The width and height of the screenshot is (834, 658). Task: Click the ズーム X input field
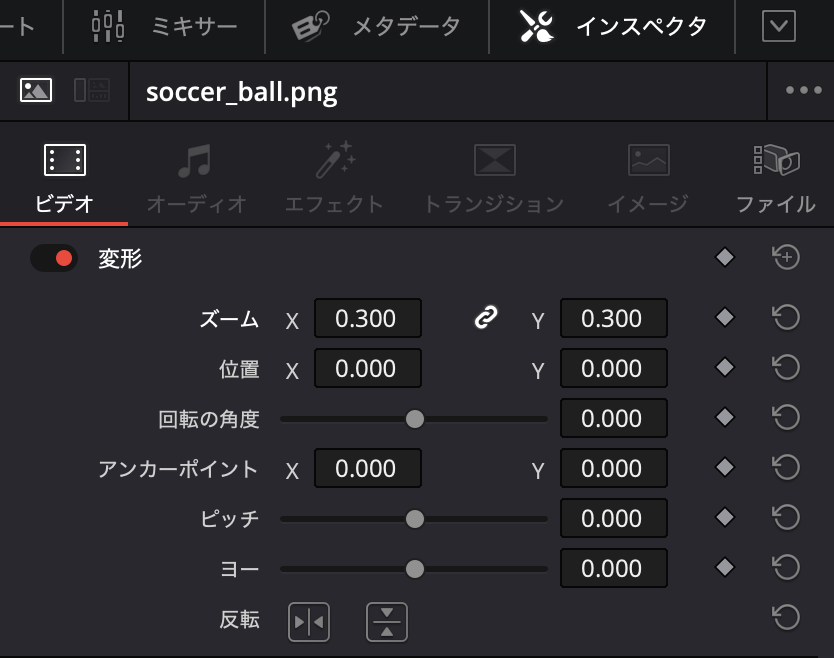click(x=369, y=318)
